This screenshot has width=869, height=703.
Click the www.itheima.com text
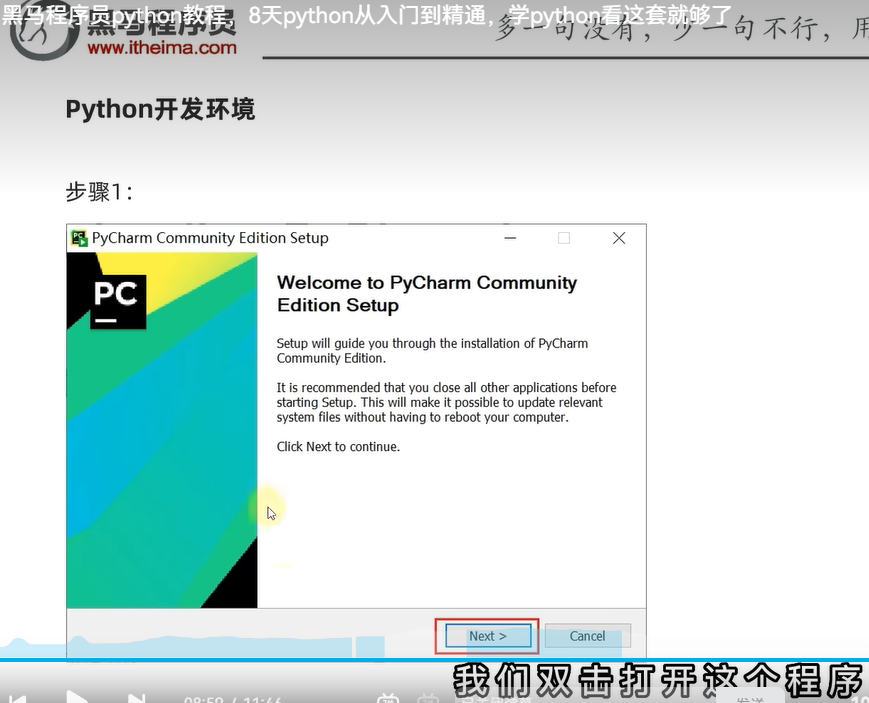point(162,48)
